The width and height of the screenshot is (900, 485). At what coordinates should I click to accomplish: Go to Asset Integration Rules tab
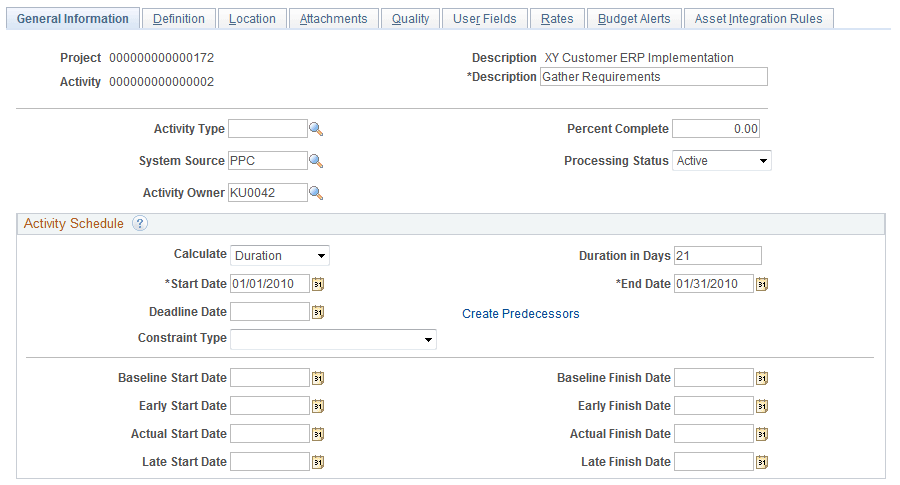click(x=758, y=19)
